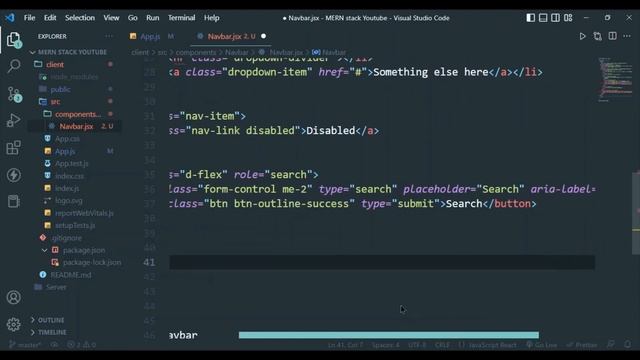Click Spaces: 4 indentation setting
The height and width of the screenshot is (360, 640).
tap(385, 345)
